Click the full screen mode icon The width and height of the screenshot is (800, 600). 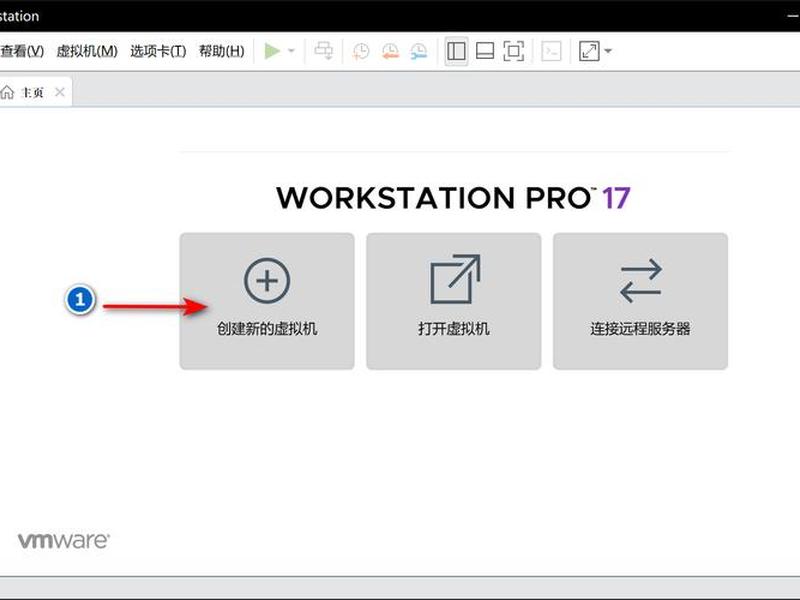click(513, 51)
